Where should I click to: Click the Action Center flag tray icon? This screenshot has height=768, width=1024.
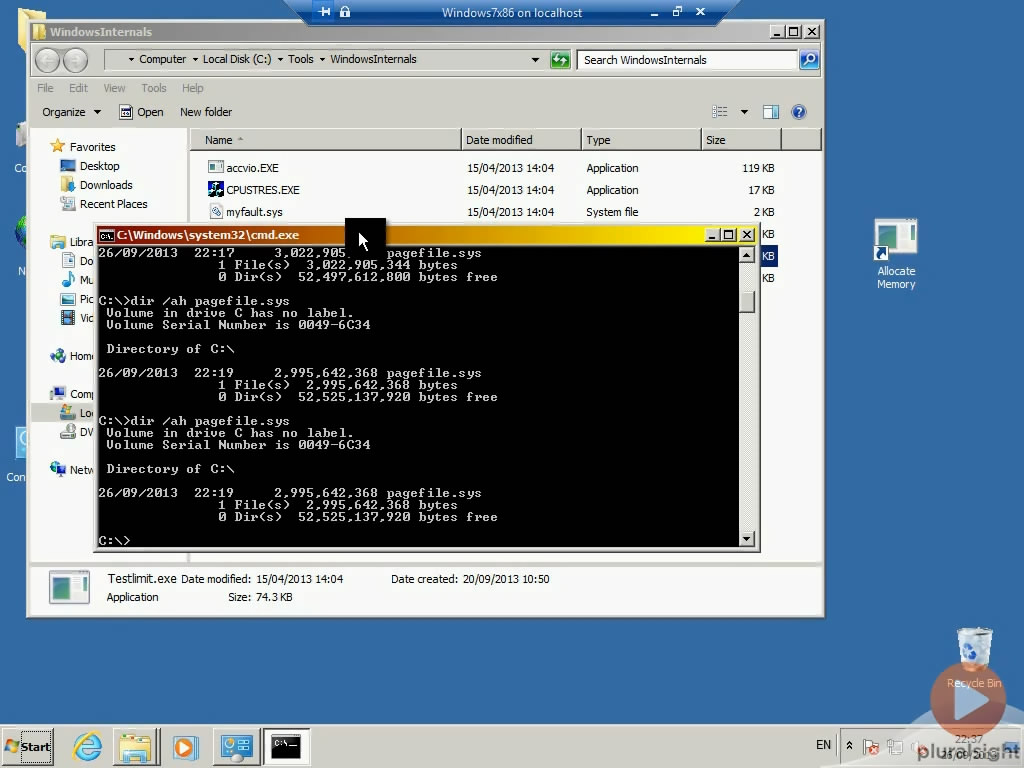871,746
